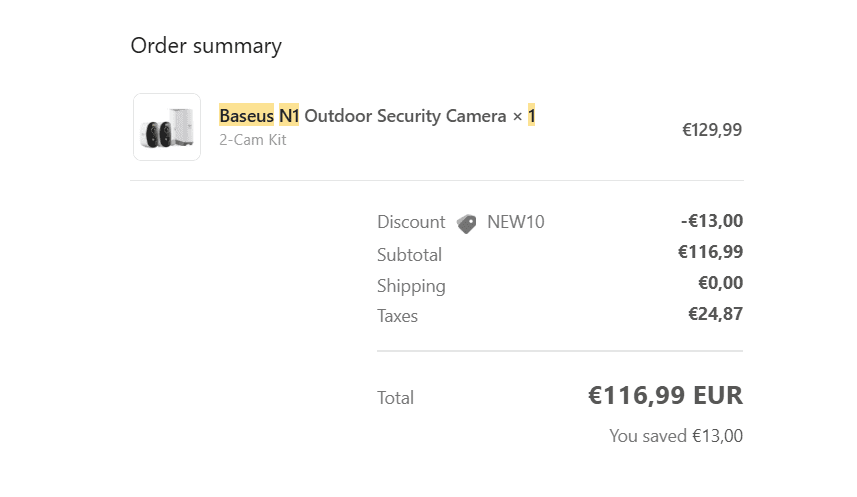857x497 pixels.
Task: Click the discount tag icon
Action: (x=466, y=223)
